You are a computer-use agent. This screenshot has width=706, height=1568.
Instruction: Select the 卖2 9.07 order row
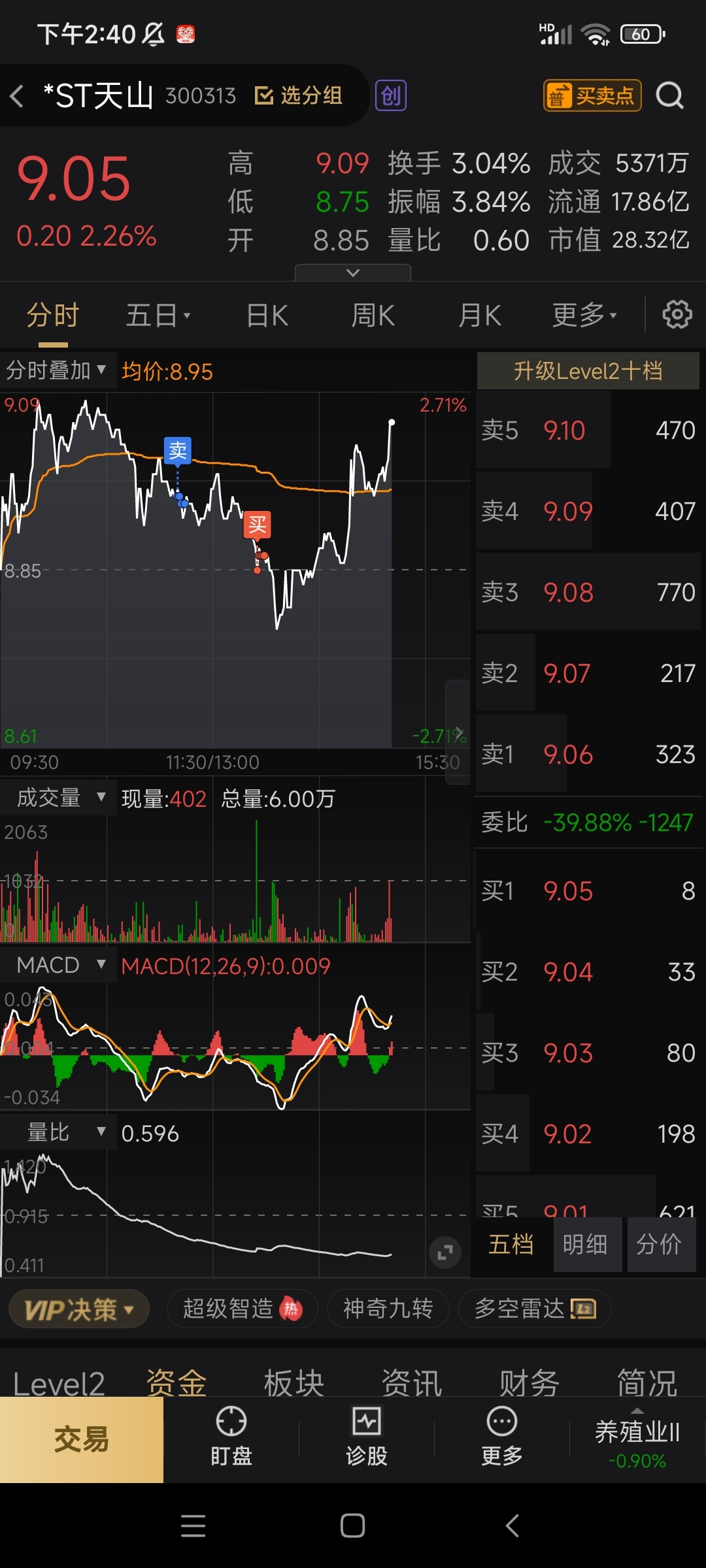pyautogui.click(x=588, y=673)
